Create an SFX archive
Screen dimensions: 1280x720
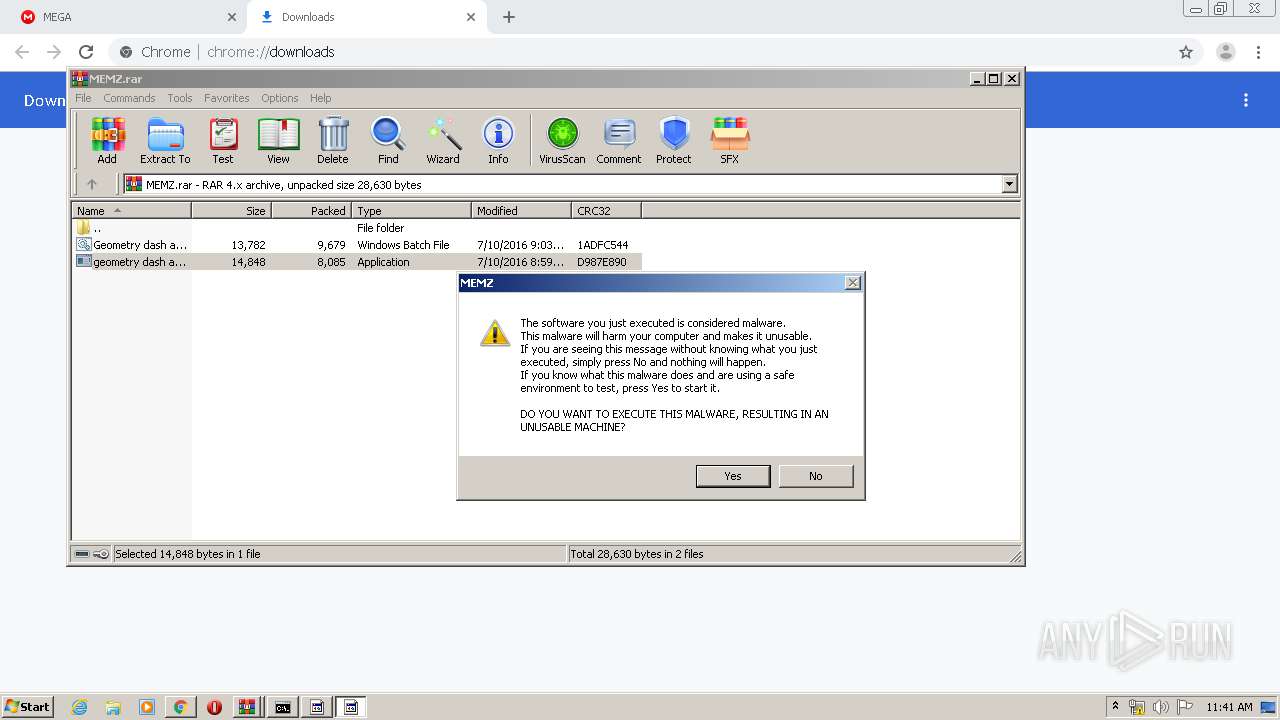coord(730,140)
